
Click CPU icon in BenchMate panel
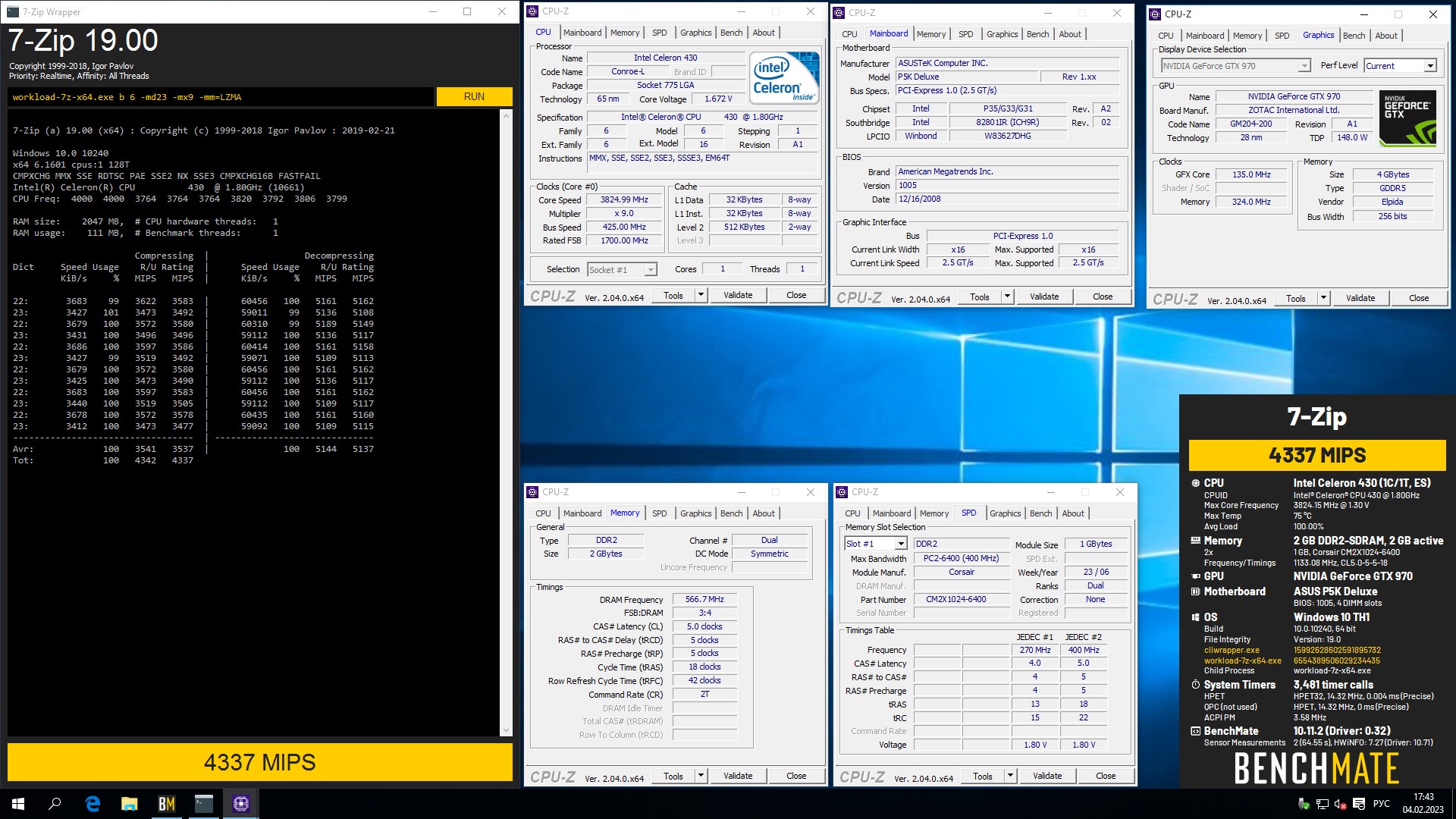[x=1196, y=483]
